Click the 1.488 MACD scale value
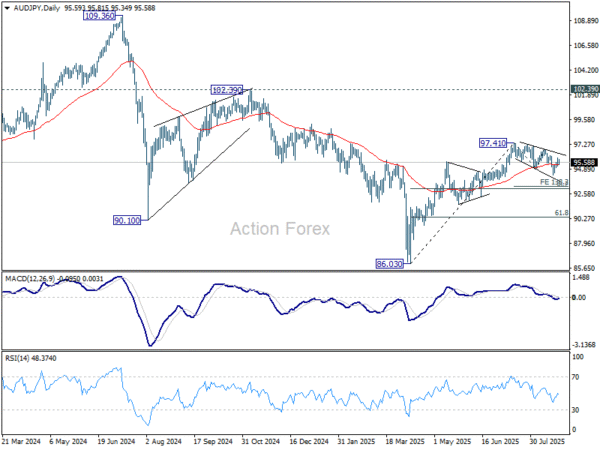This screenshot has height=450, width=600. (x=581, y=277)
